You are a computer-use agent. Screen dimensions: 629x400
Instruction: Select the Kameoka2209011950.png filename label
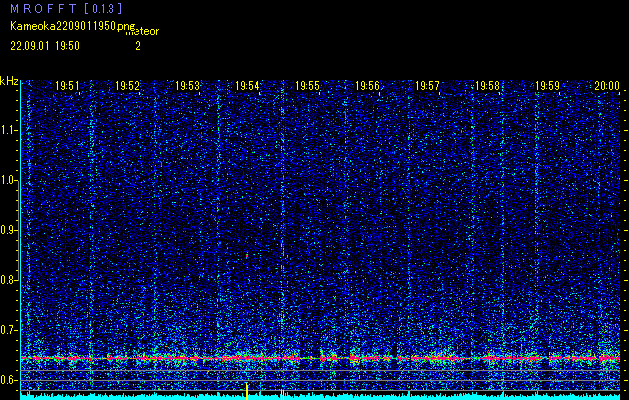[x=73, y=26]
